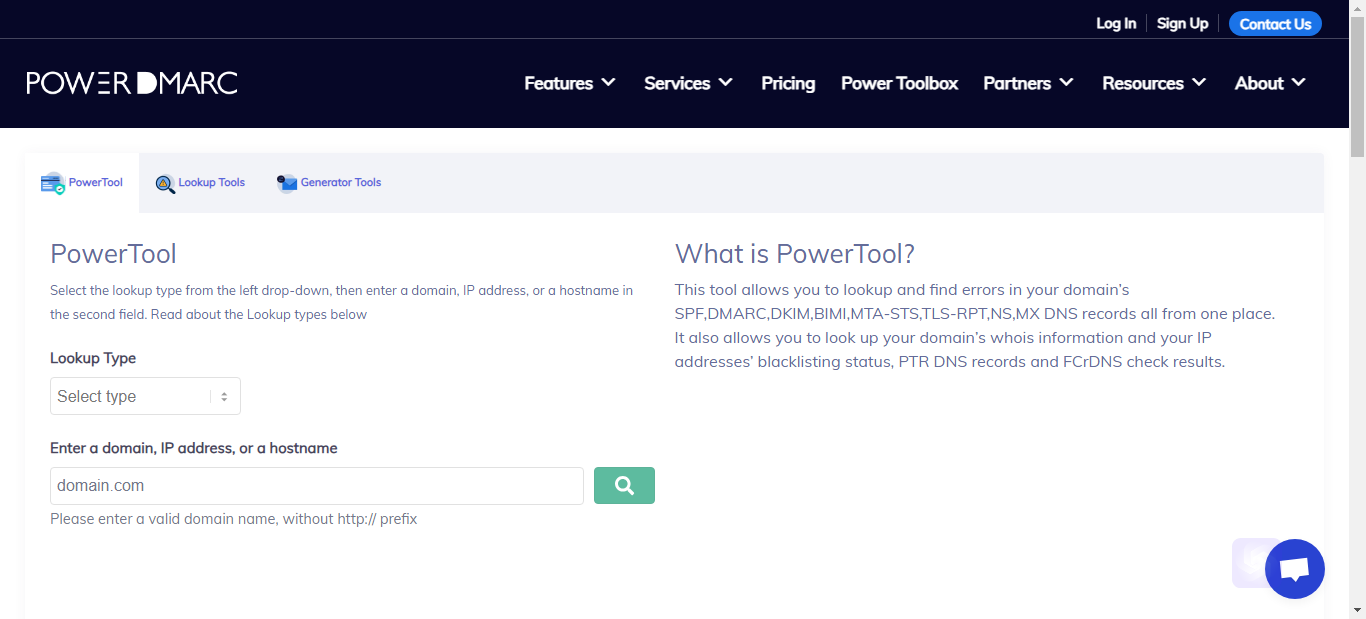Go to the Pricing page
The height and width of the screenshot is (619, 1366).
(788, 83)
